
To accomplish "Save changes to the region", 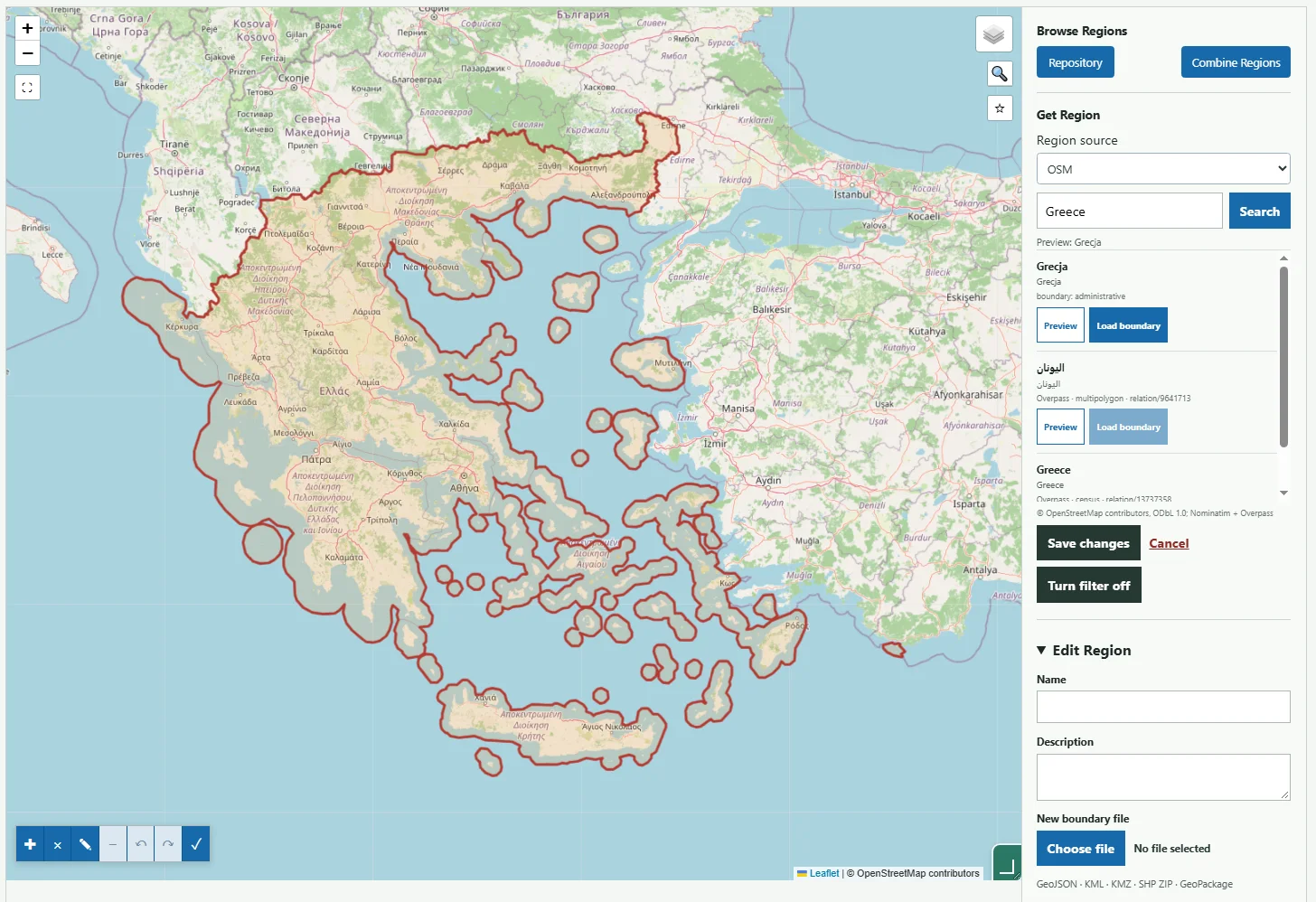I will tap(1088, 543).
